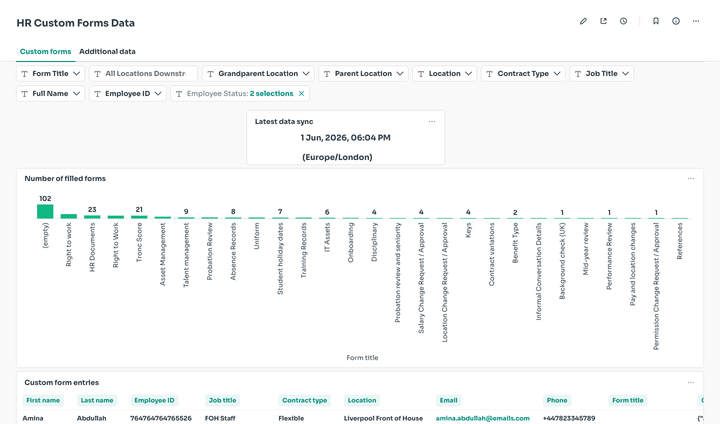Click the 'Onboarding' axis label
The width and height of the screenshot is (720, 424).
(x=350, y=243)
